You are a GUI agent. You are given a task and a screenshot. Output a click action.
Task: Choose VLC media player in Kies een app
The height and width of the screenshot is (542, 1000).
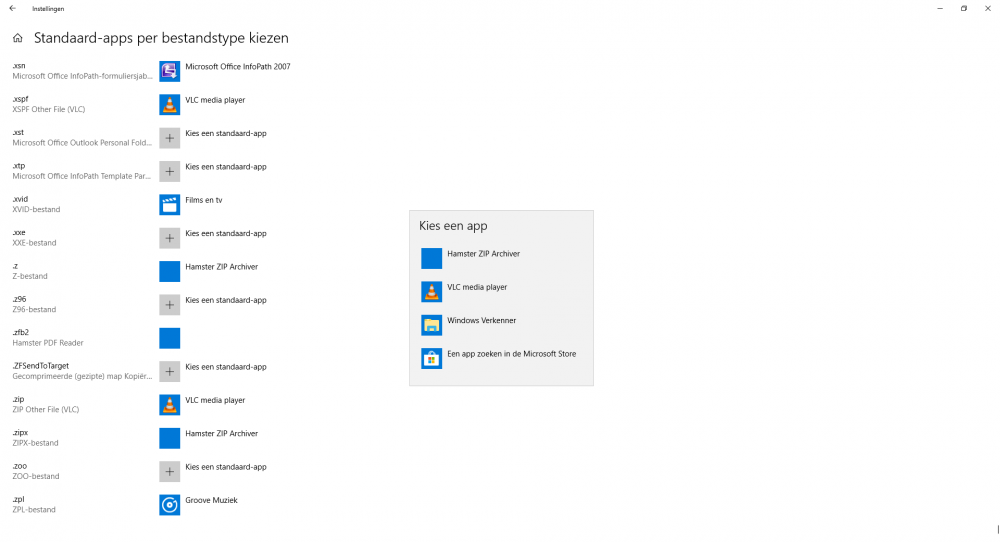click(501, 291)
